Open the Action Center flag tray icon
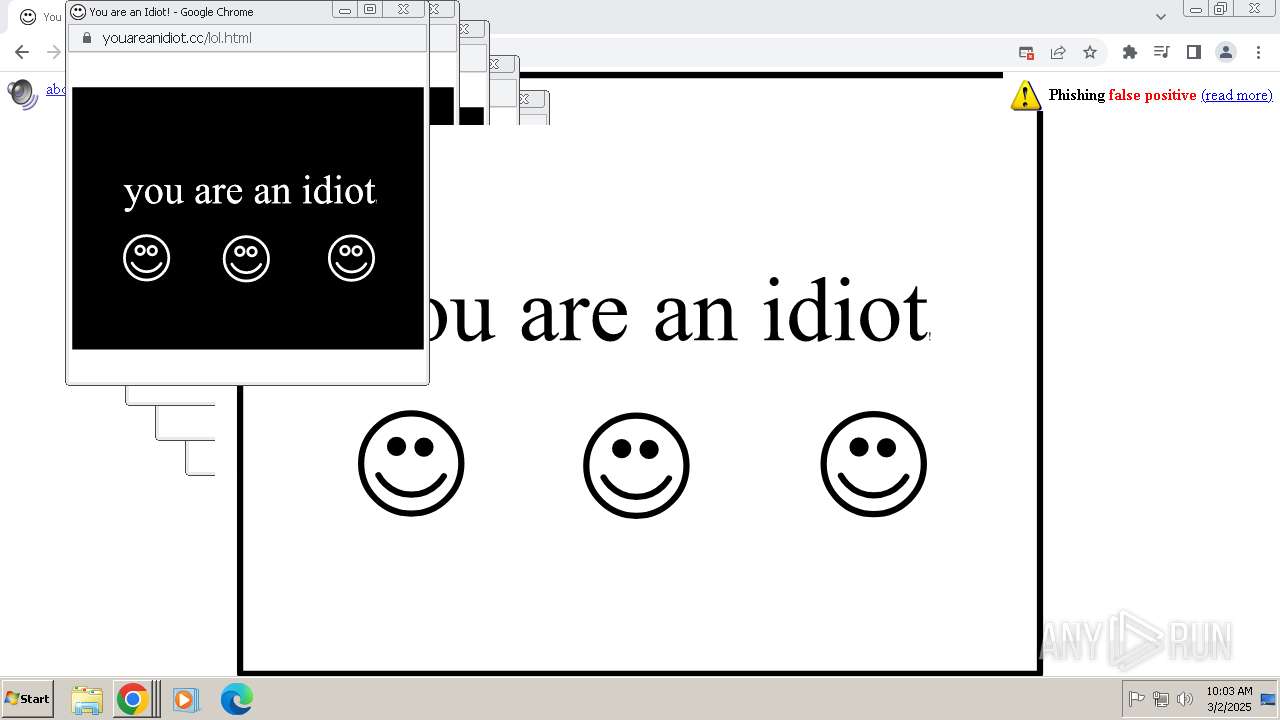Screen dimensions: 1280x720 (1137, 699)
